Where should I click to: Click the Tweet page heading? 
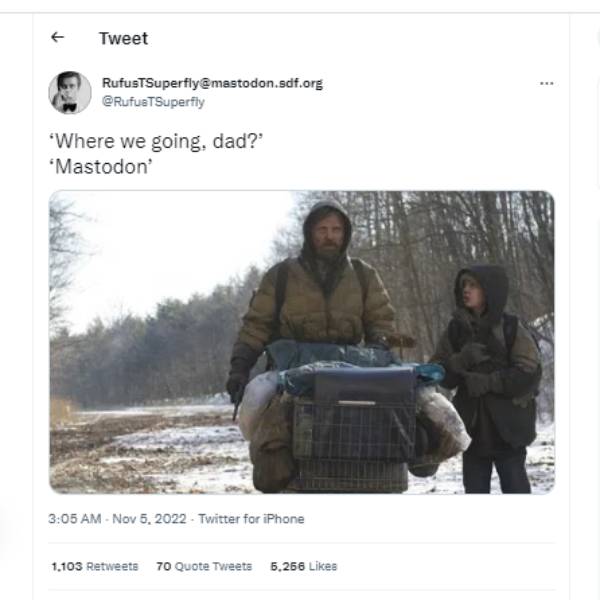(124, 38)
